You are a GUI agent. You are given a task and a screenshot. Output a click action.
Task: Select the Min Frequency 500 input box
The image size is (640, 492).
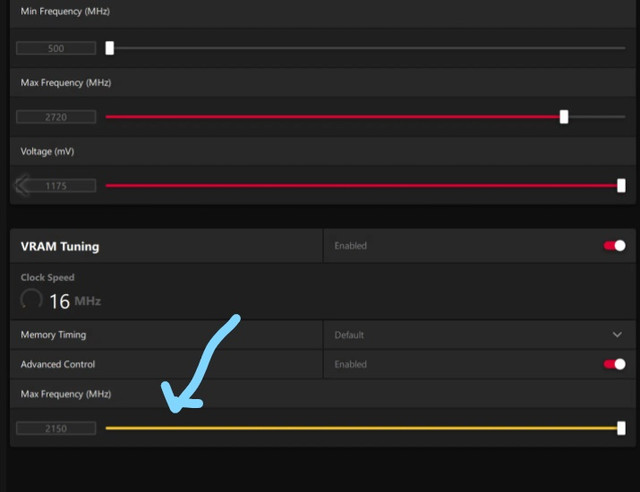56,48
